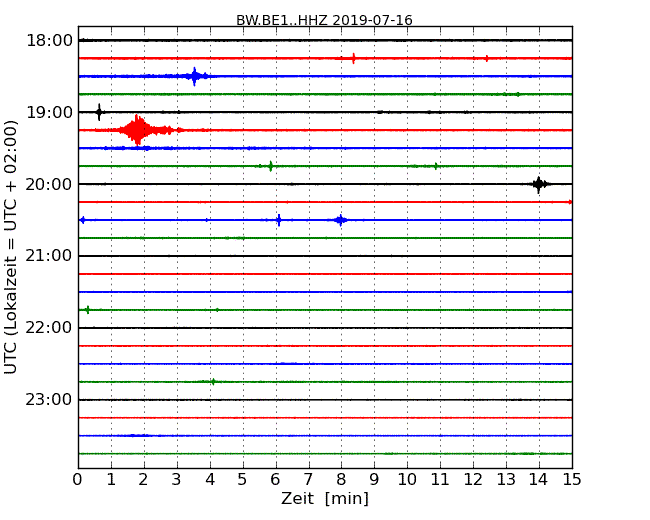
Task: Click x-axis tick label 1
Action: point(111,480)
